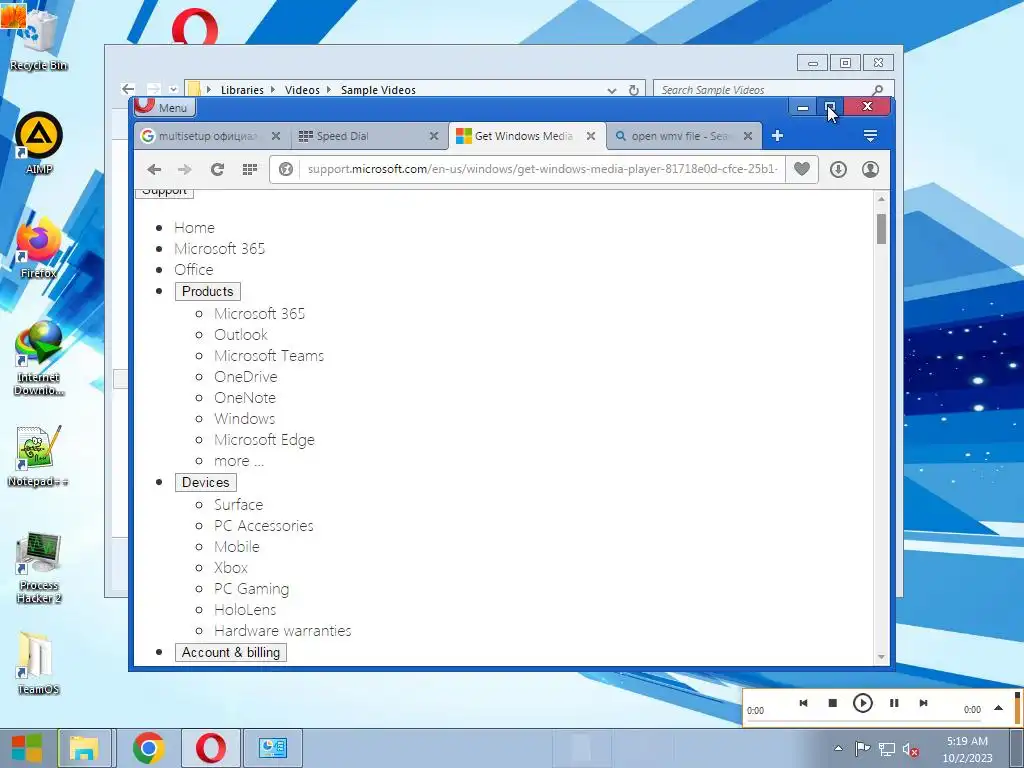1024x768 pixels.
Task: Reload the Microsoft support page
Action: pyautogui.click(x=217, y=170)
